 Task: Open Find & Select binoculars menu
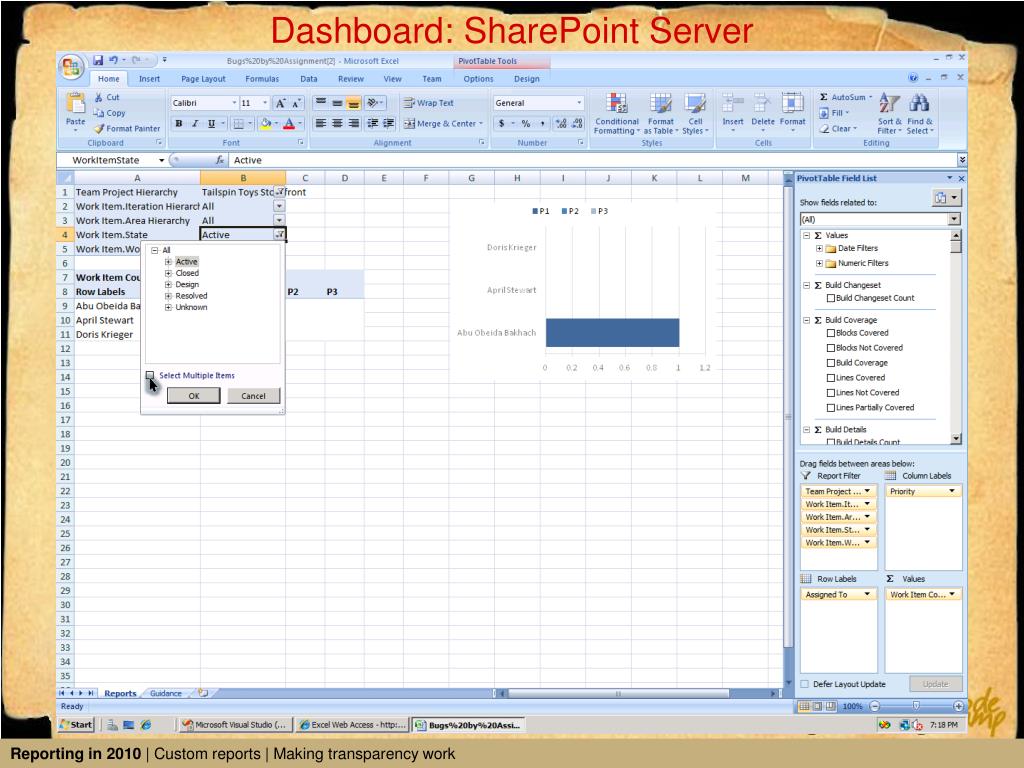point(920,114)
